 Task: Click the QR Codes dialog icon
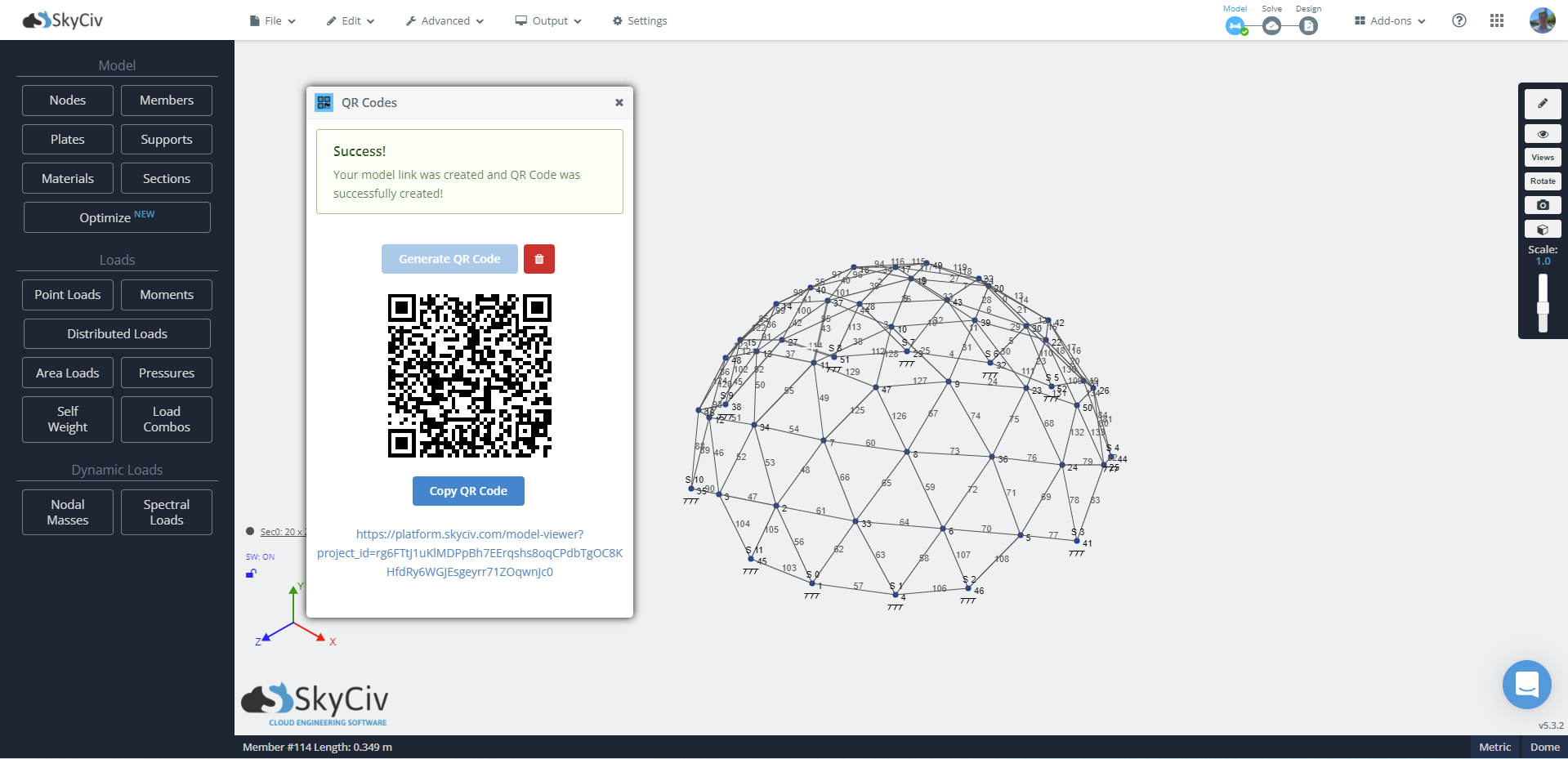pos(324,102)
